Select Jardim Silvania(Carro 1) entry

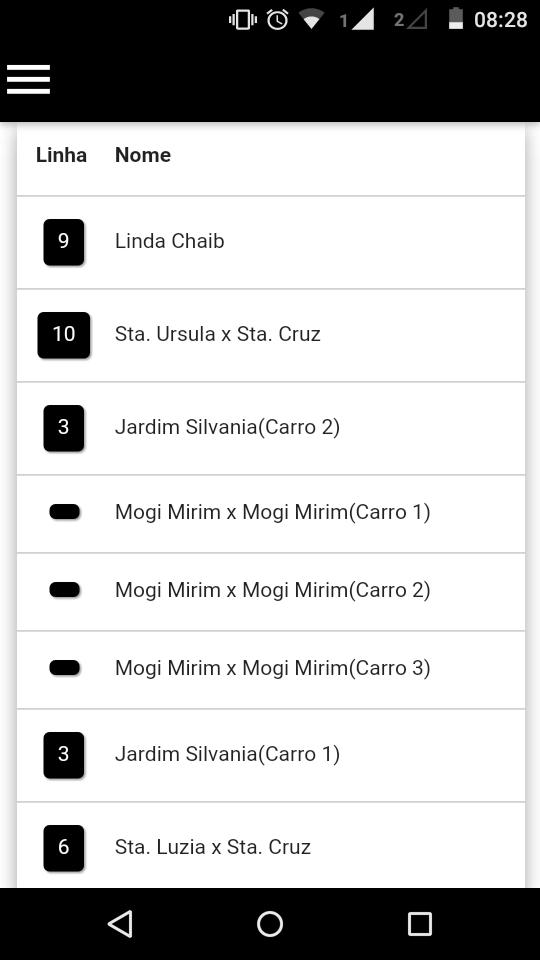coord(271,756)
